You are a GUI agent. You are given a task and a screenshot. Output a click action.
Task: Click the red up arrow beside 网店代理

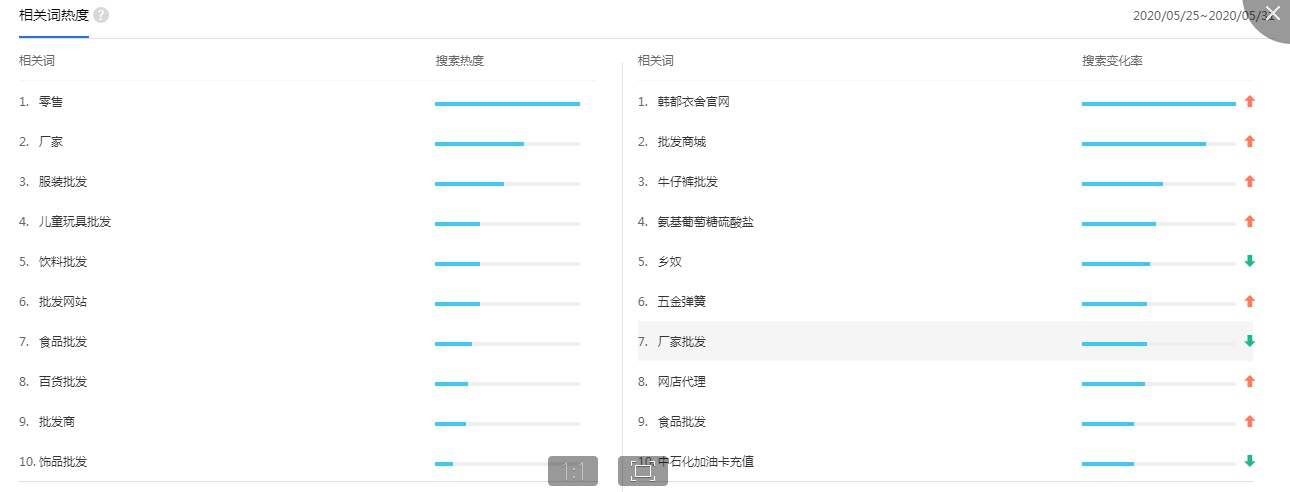click(x=1249, y=382)
